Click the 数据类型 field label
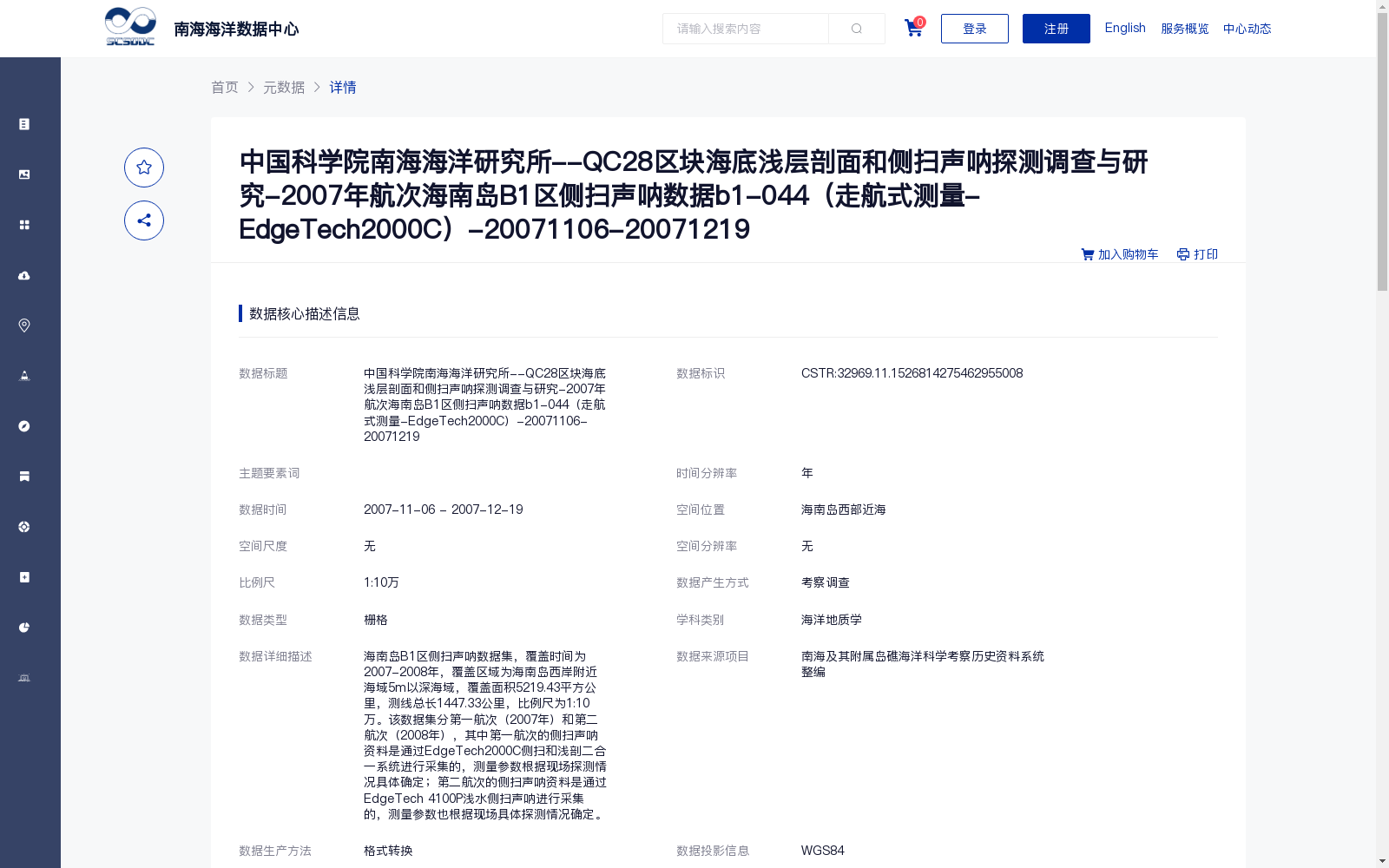Screen dimensions: 1389x868 (x=263, y=620)
